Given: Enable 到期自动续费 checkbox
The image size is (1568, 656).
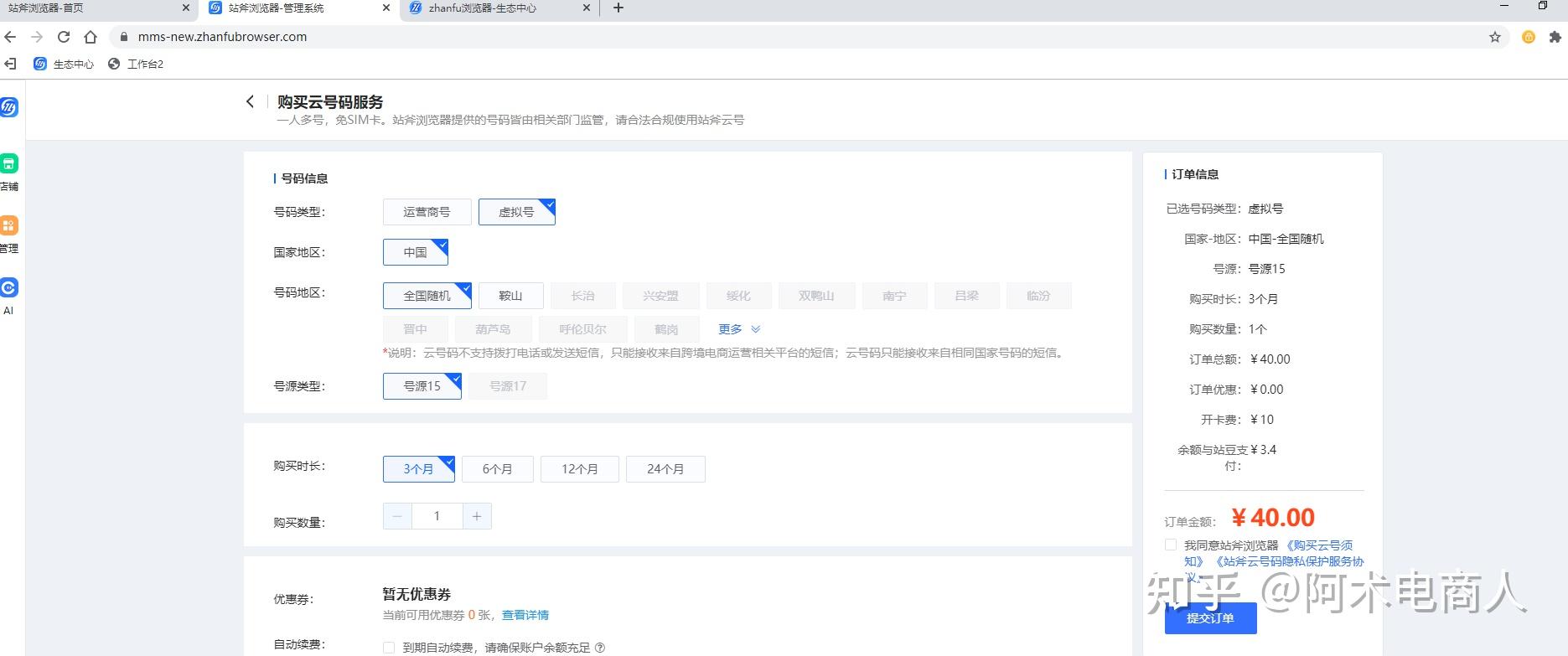Looking at the screenshot, I should [389, 648].
